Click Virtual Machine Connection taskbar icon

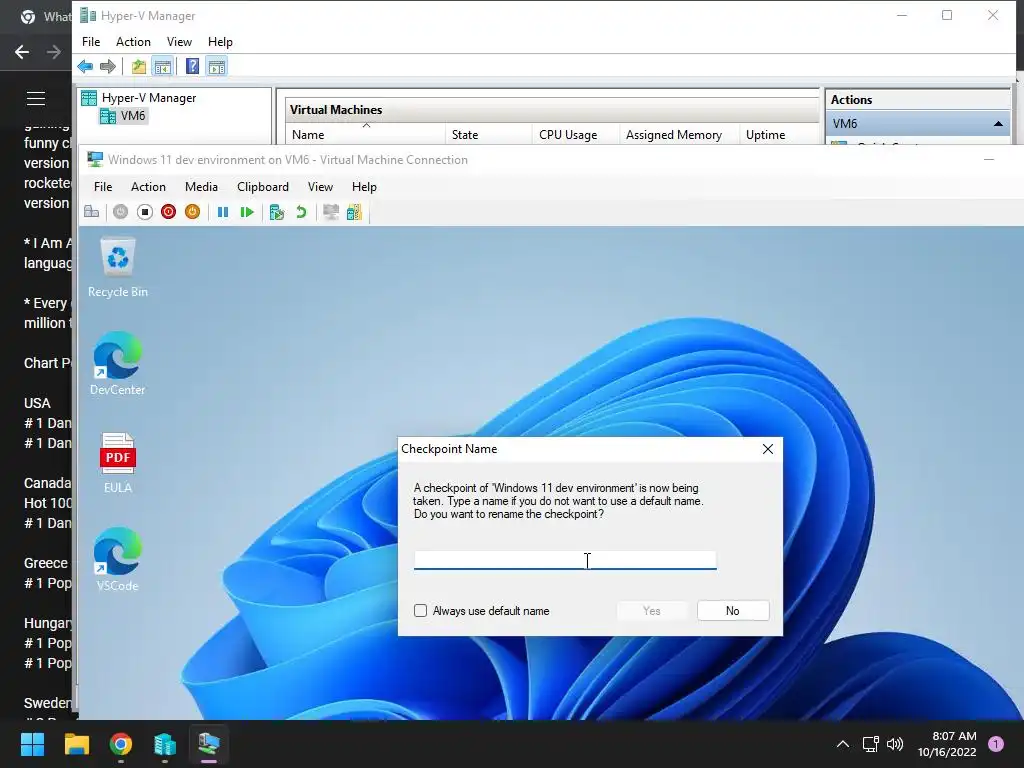[x=209, y=744]
